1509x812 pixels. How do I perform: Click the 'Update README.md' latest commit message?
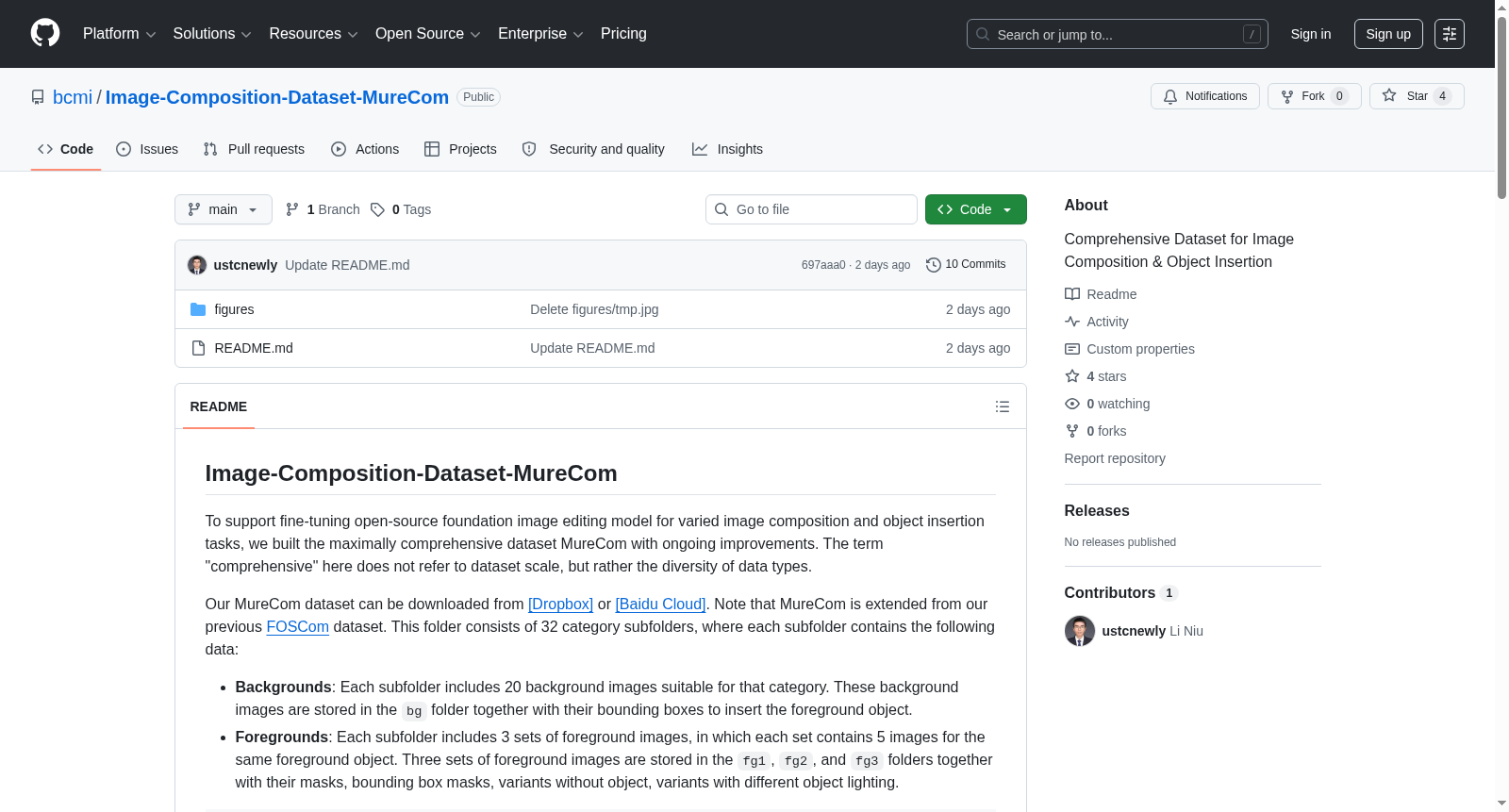click(347, 265)
